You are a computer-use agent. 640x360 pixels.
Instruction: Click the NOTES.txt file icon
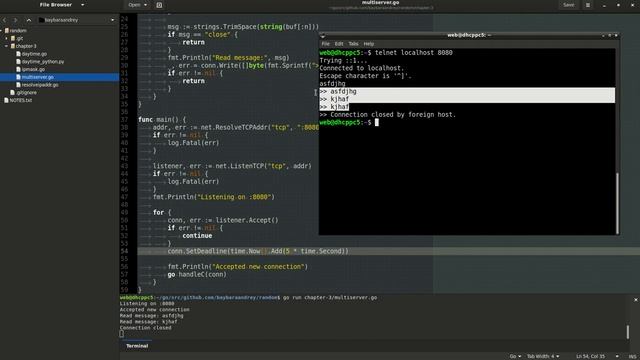point(6,100)
